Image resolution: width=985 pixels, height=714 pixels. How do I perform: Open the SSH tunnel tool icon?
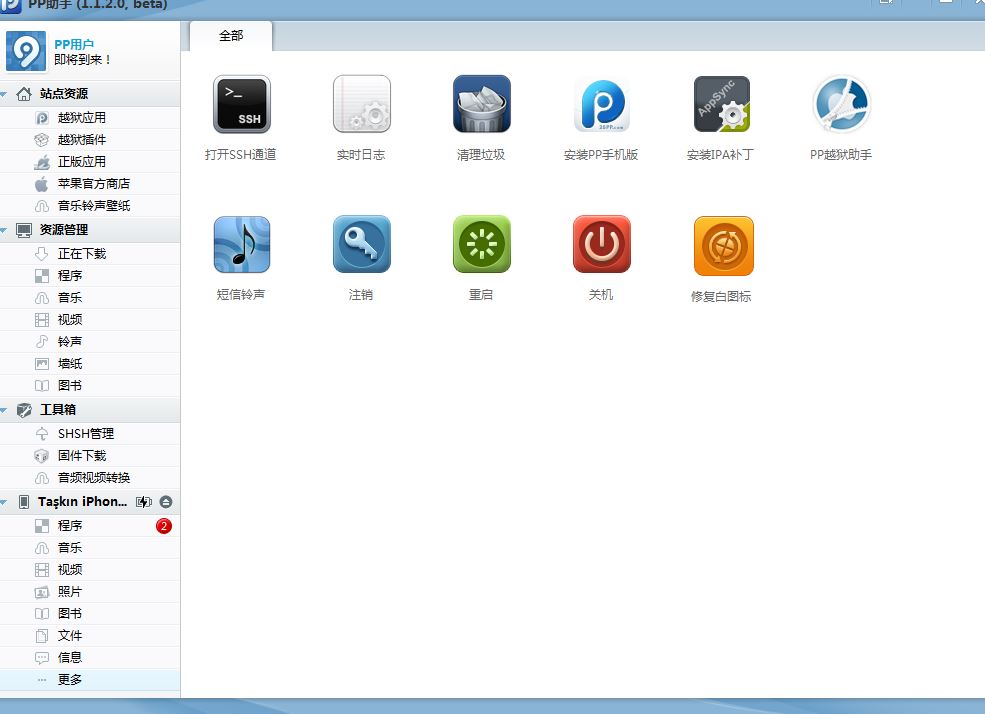tap(242, 104)
